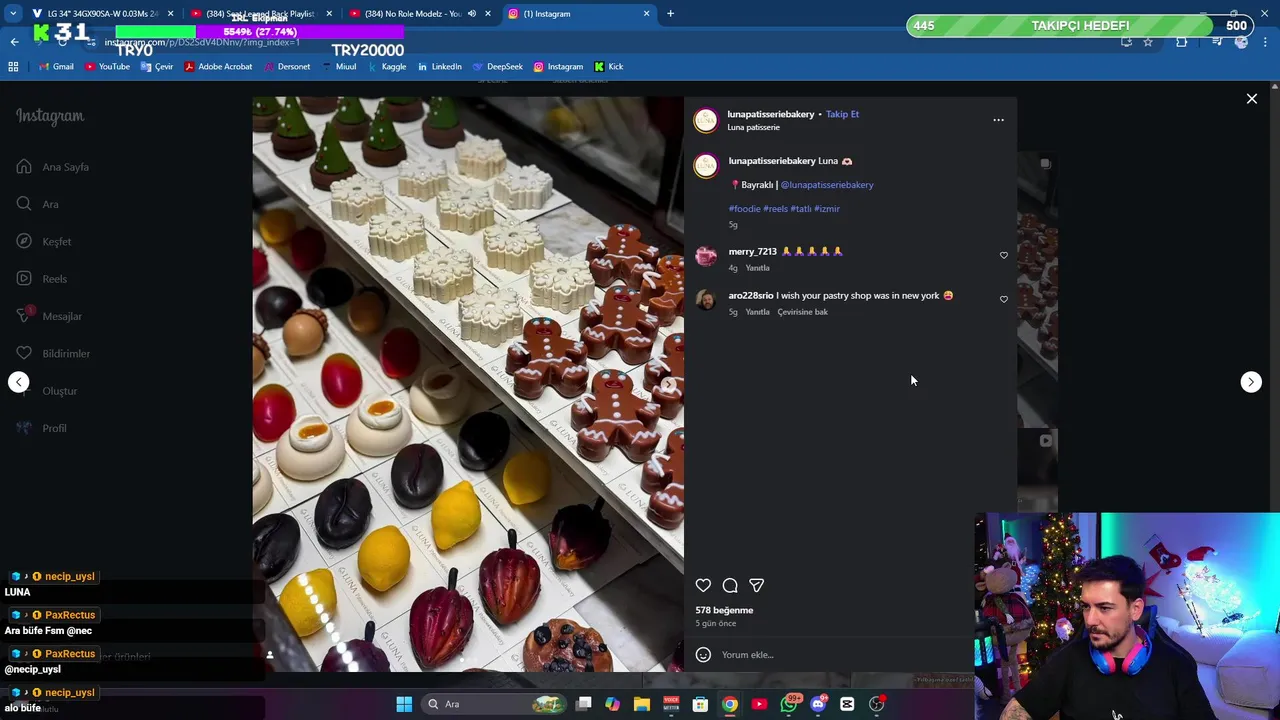Open File Explorer from taskbar
The height and width of the screenshot is (720, 1280).
pos(642,704)
